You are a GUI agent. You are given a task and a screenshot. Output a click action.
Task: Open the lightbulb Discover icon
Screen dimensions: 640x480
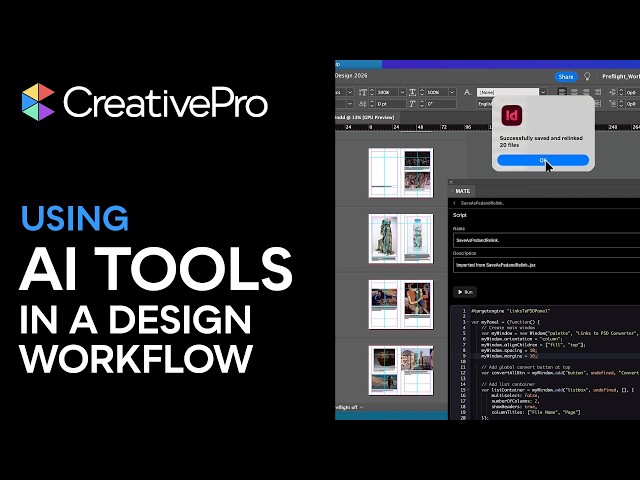[587, 77]
